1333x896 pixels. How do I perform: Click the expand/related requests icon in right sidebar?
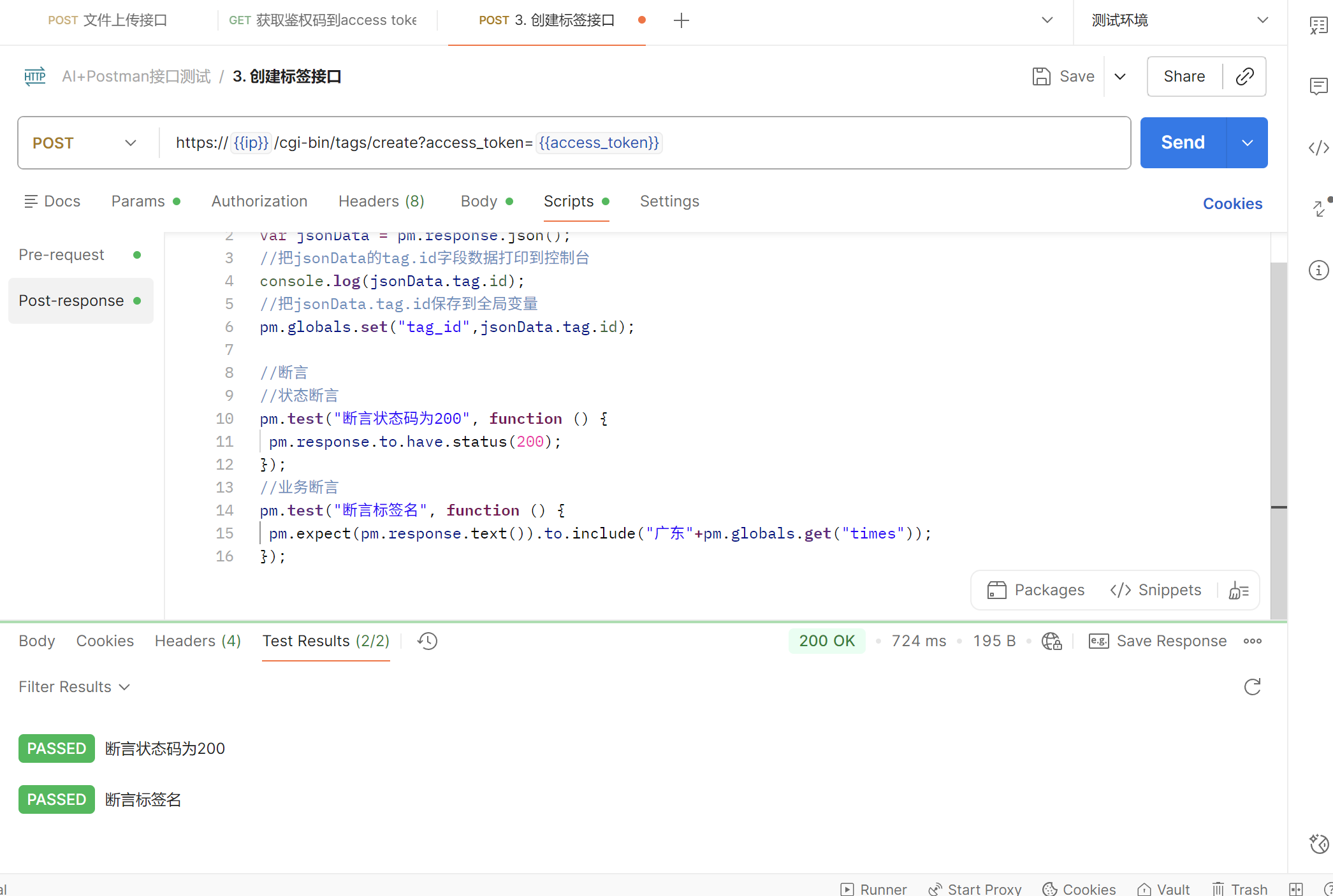pos(1321,207)
